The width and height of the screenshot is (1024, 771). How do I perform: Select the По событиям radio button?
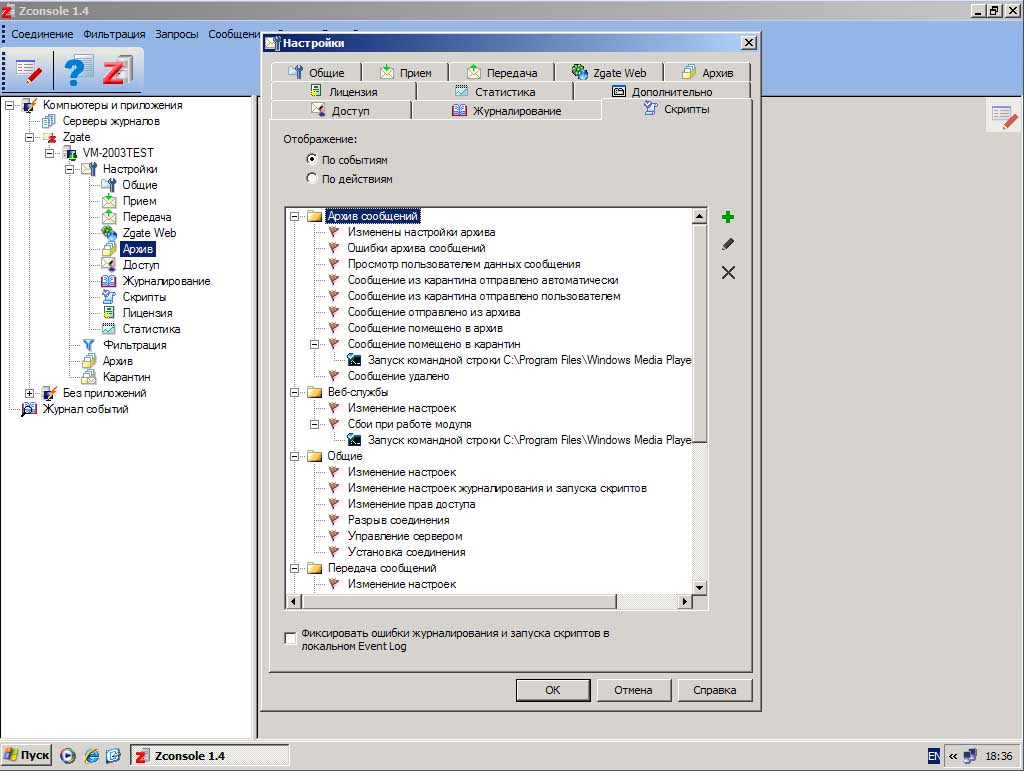tap(312, 159)
